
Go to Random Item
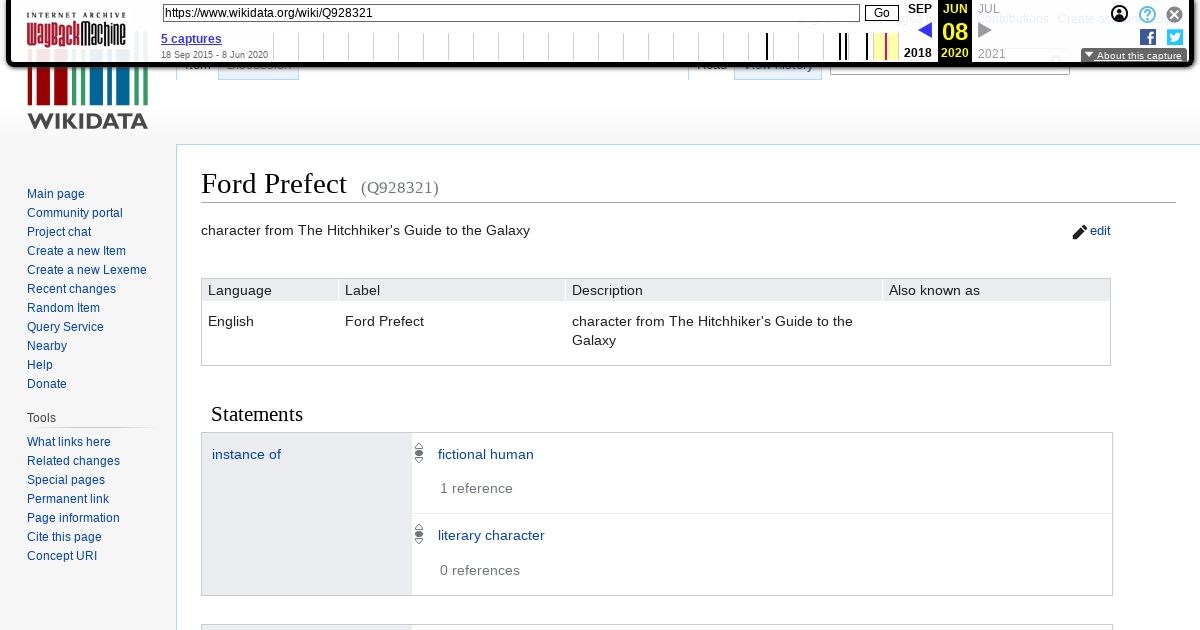point(63,308)
